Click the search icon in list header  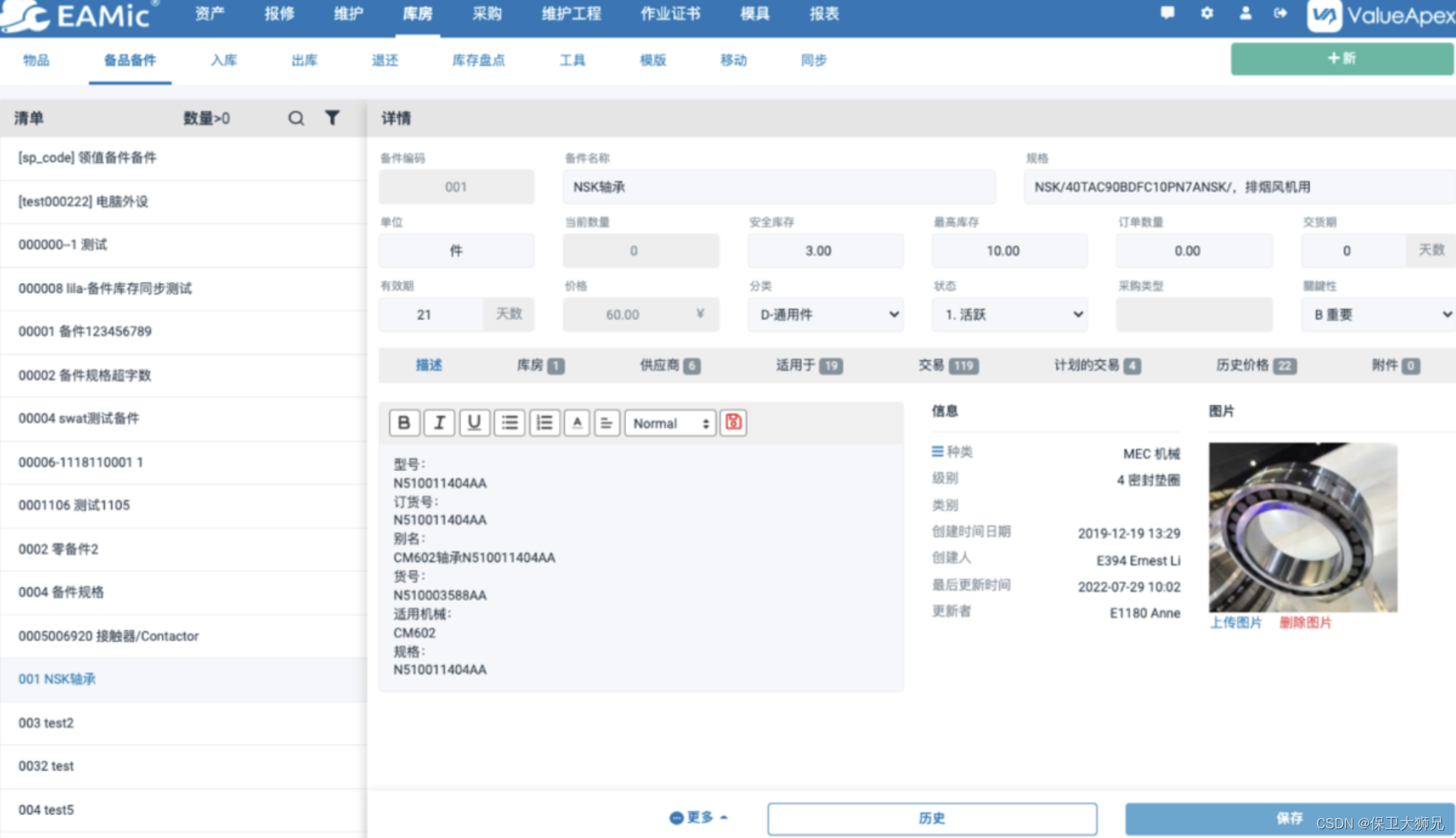point(296,118)
